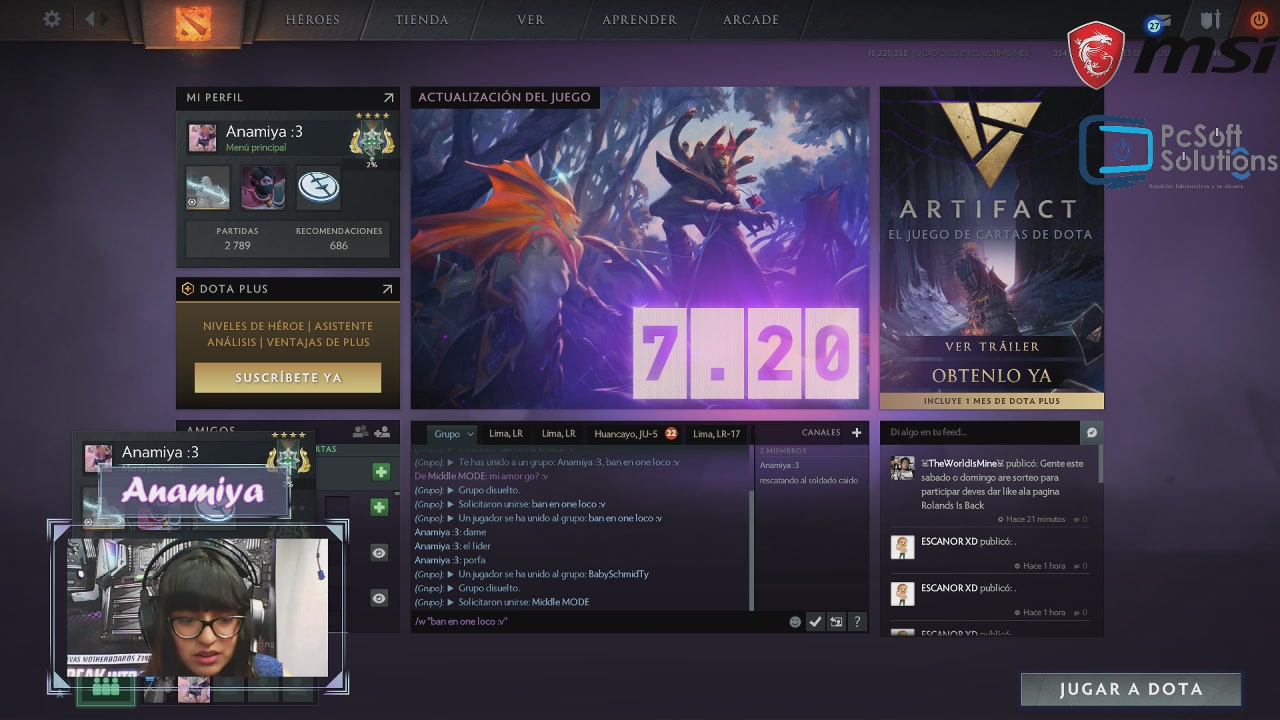Click the rank medal in Mi Perfil
The width and height of the screenshot is (1280, 720).
point(371,138)
